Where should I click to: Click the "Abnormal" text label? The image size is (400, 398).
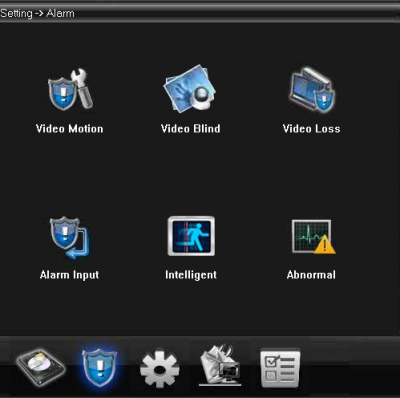[x=311, y=275]
